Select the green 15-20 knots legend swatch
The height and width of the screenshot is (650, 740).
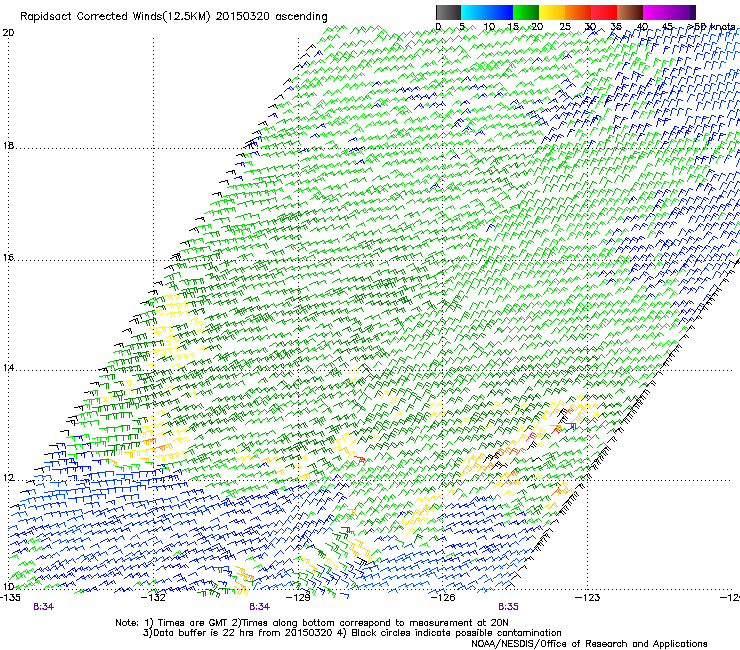[526, 12]
